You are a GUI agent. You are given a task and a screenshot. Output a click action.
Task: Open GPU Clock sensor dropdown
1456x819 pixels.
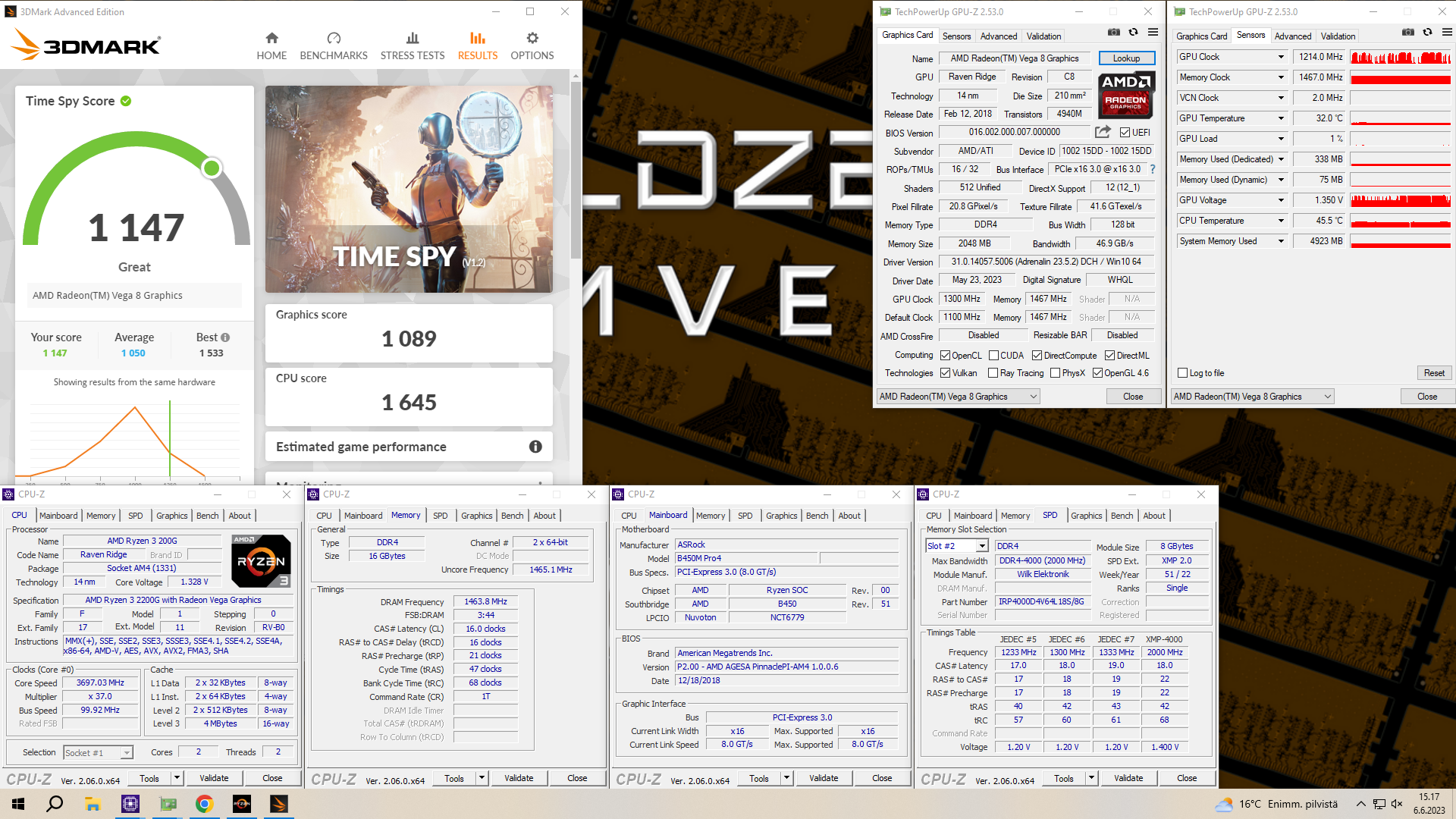[1281, 57]
